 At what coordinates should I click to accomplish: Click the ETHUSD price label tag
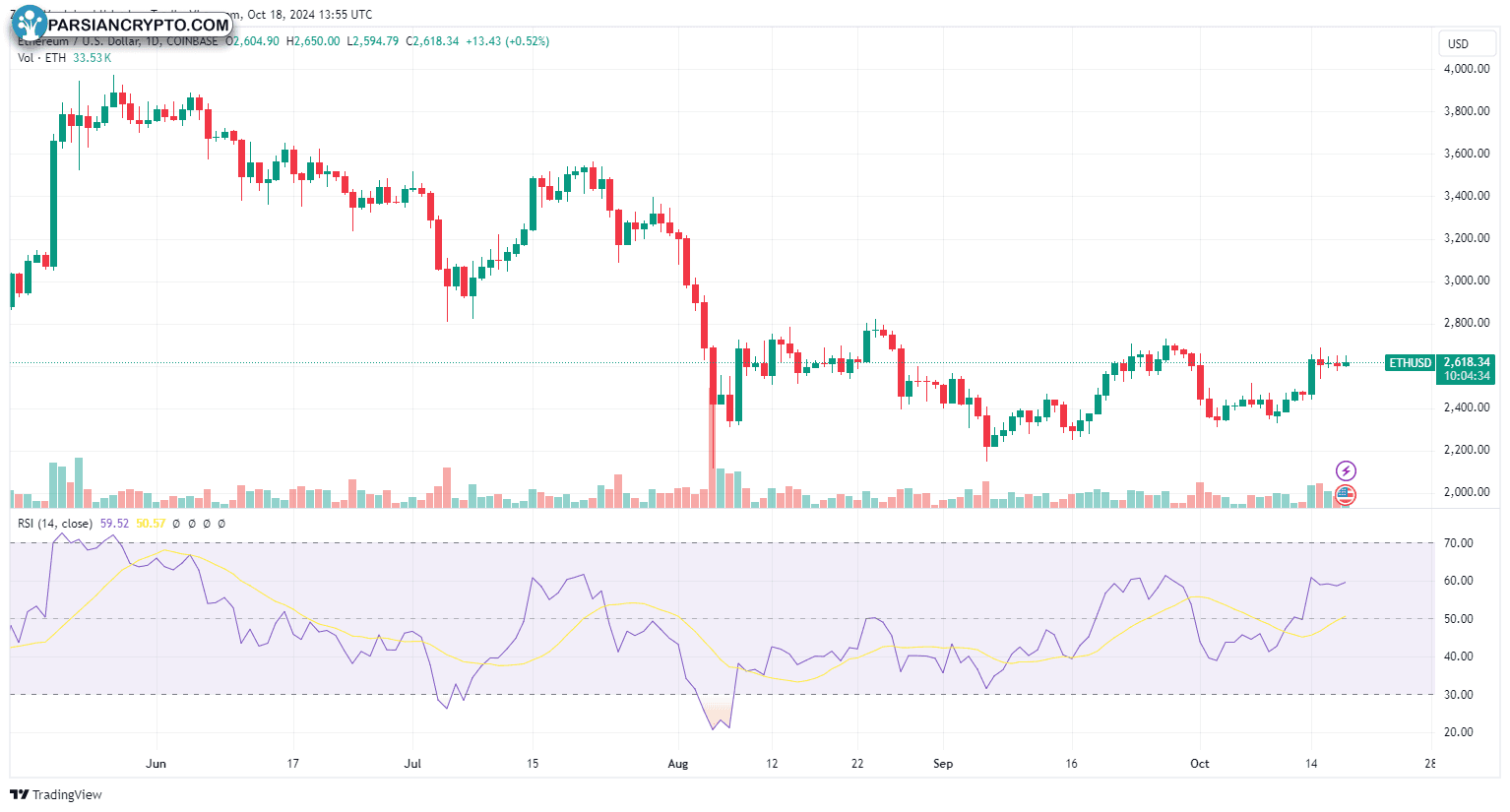click(x=1410, y=362)
